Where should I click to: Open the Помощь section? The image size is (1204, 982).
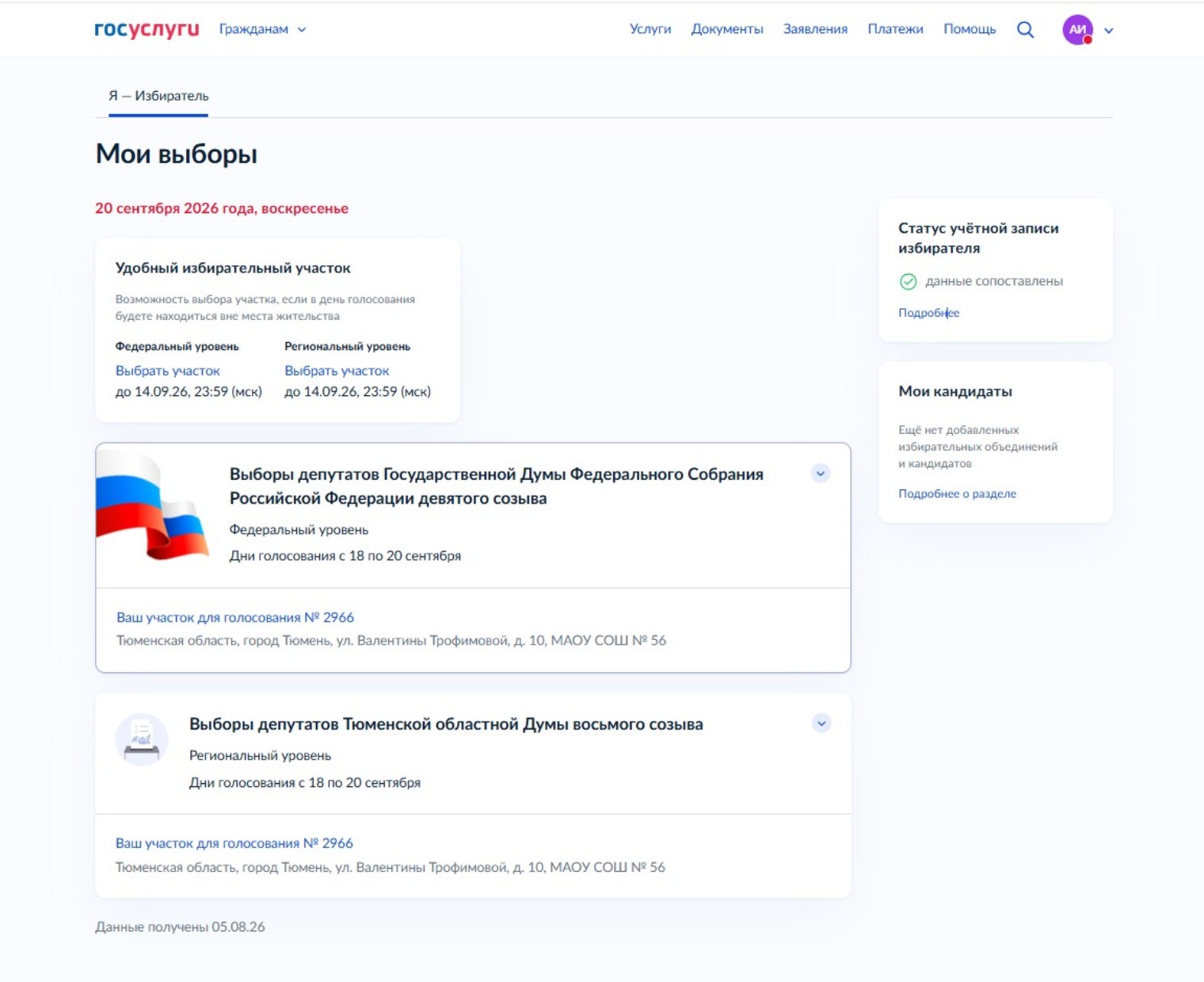pos(970,29)
